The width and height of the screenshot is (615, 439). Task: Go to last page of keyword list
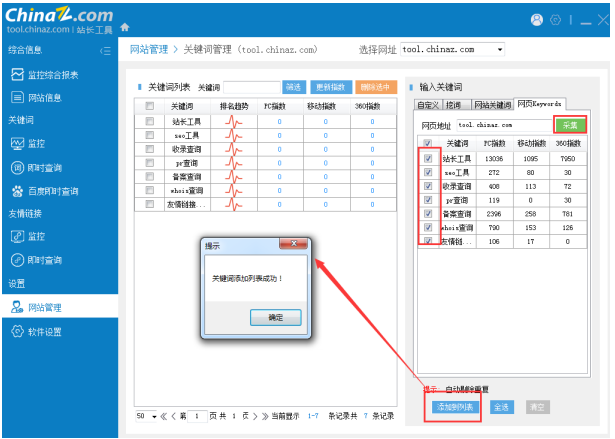265,416
